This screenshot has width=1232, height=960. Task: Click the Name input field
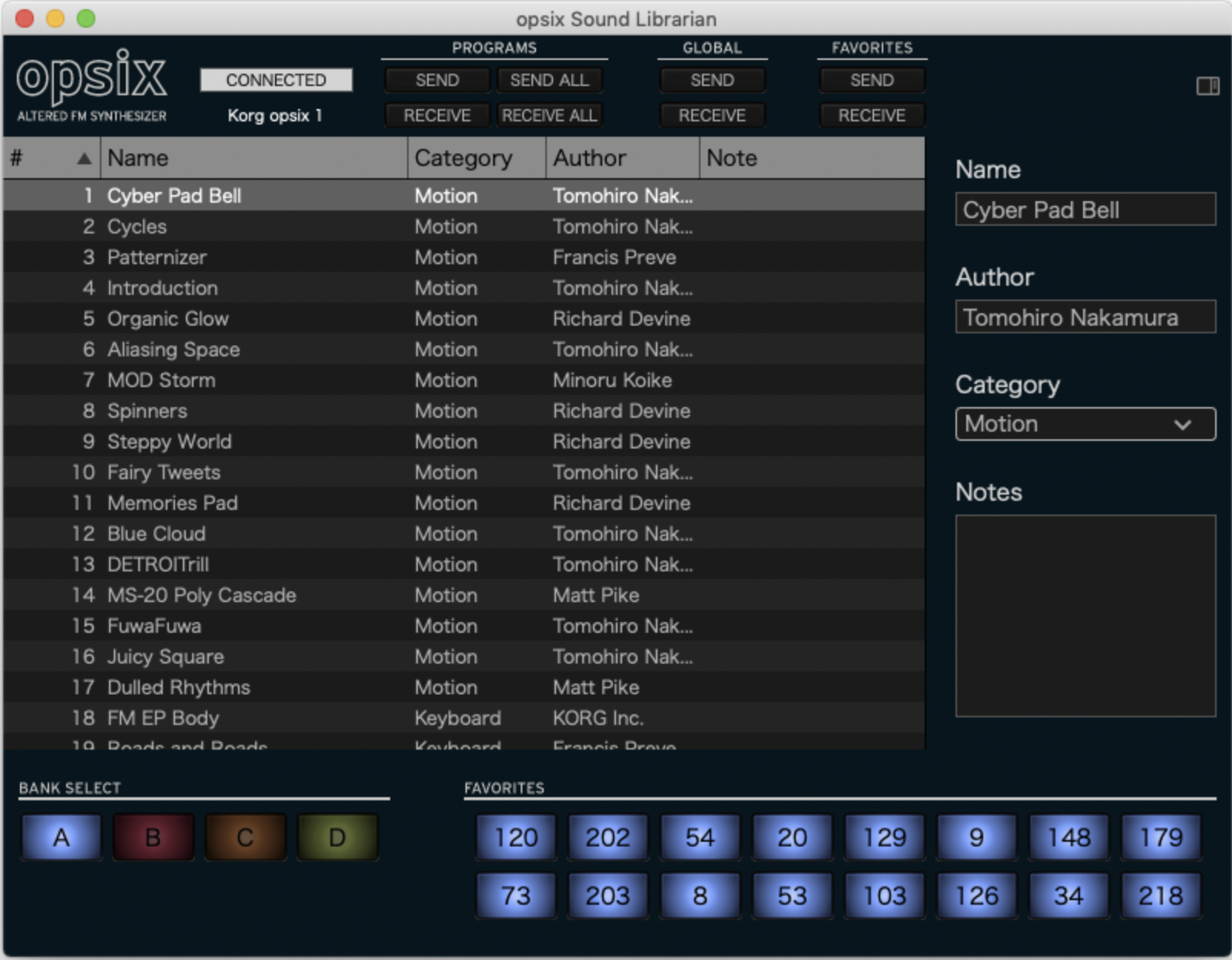coord(1085,209)
